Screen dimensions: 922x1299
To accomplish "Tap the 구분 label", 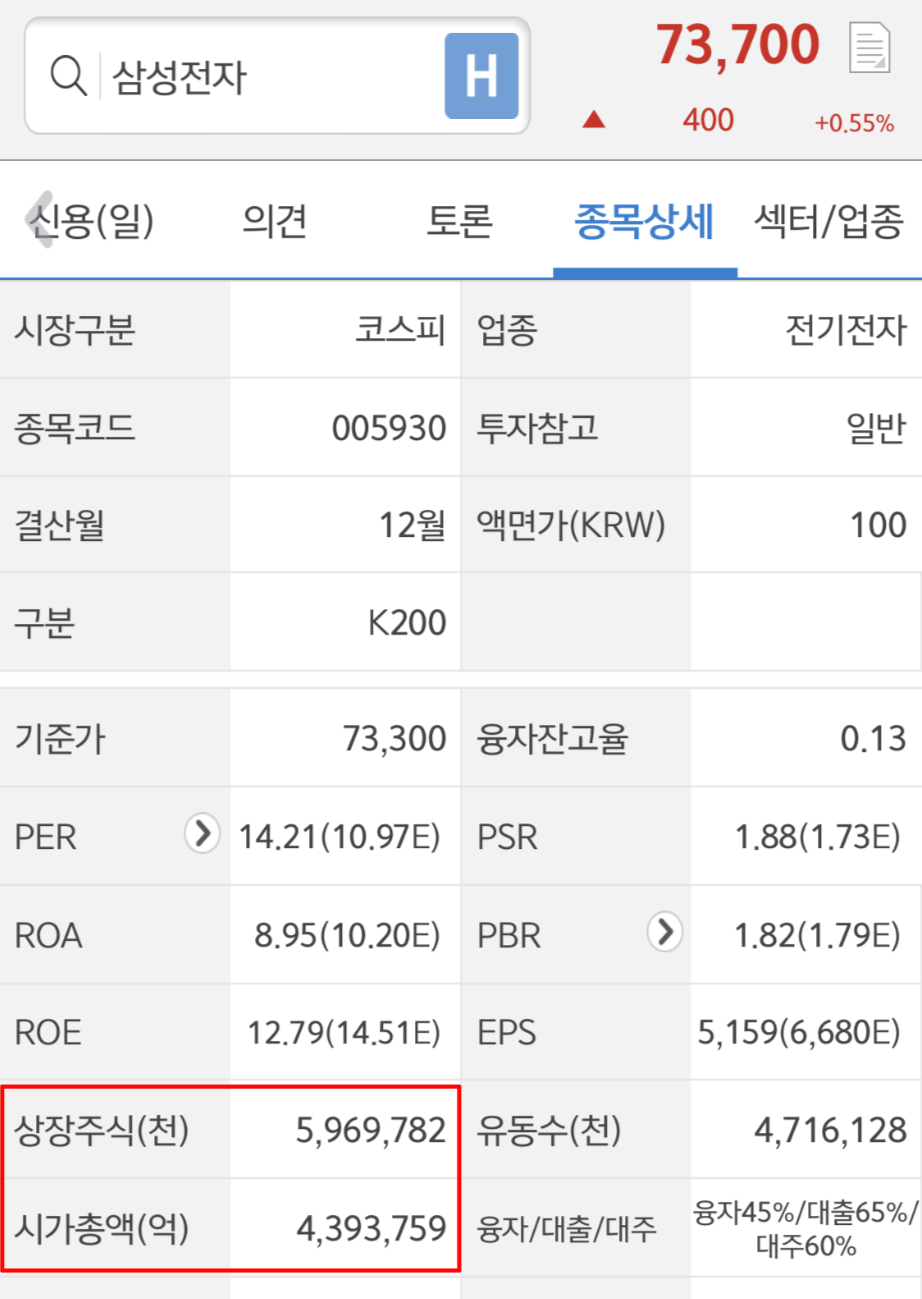I will [44, 623].
